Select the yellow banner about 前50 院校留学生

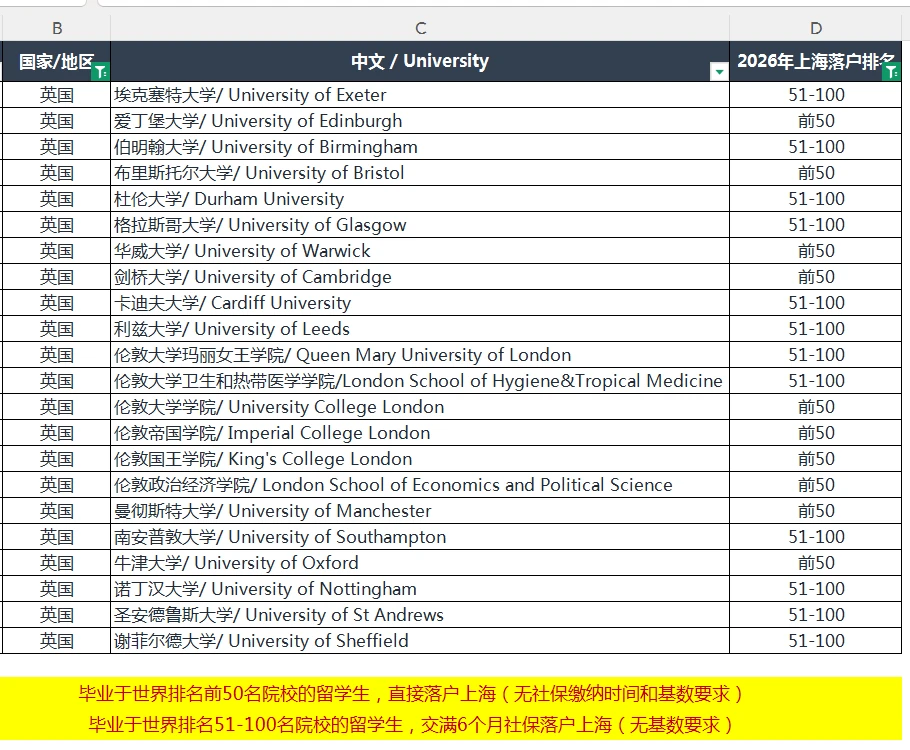[x=455, y=694]
